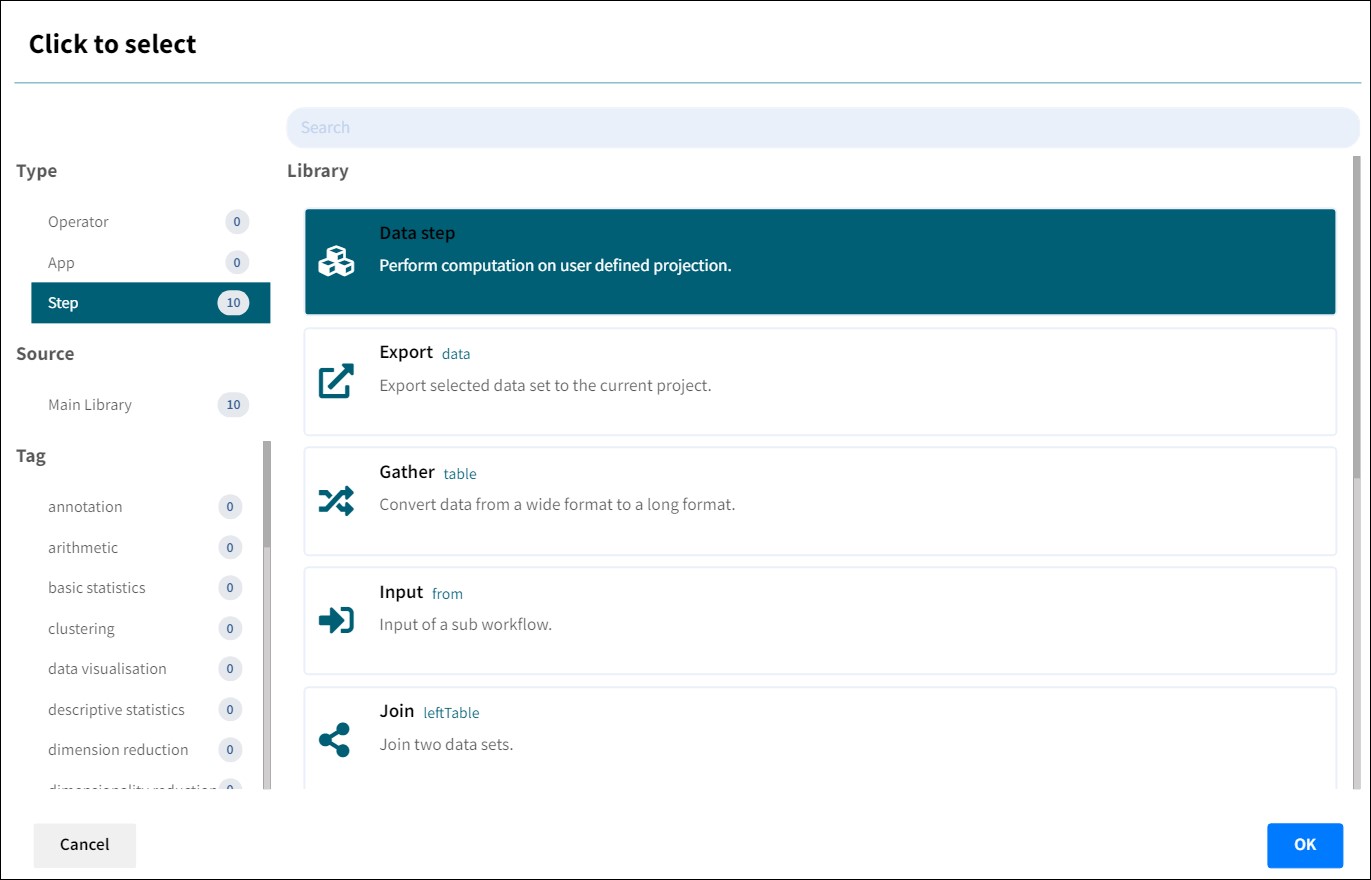The width and height of the screenshot is (1371, 880).
Task: Click 'Join two data sets.' description
Action: pos(446,745)
